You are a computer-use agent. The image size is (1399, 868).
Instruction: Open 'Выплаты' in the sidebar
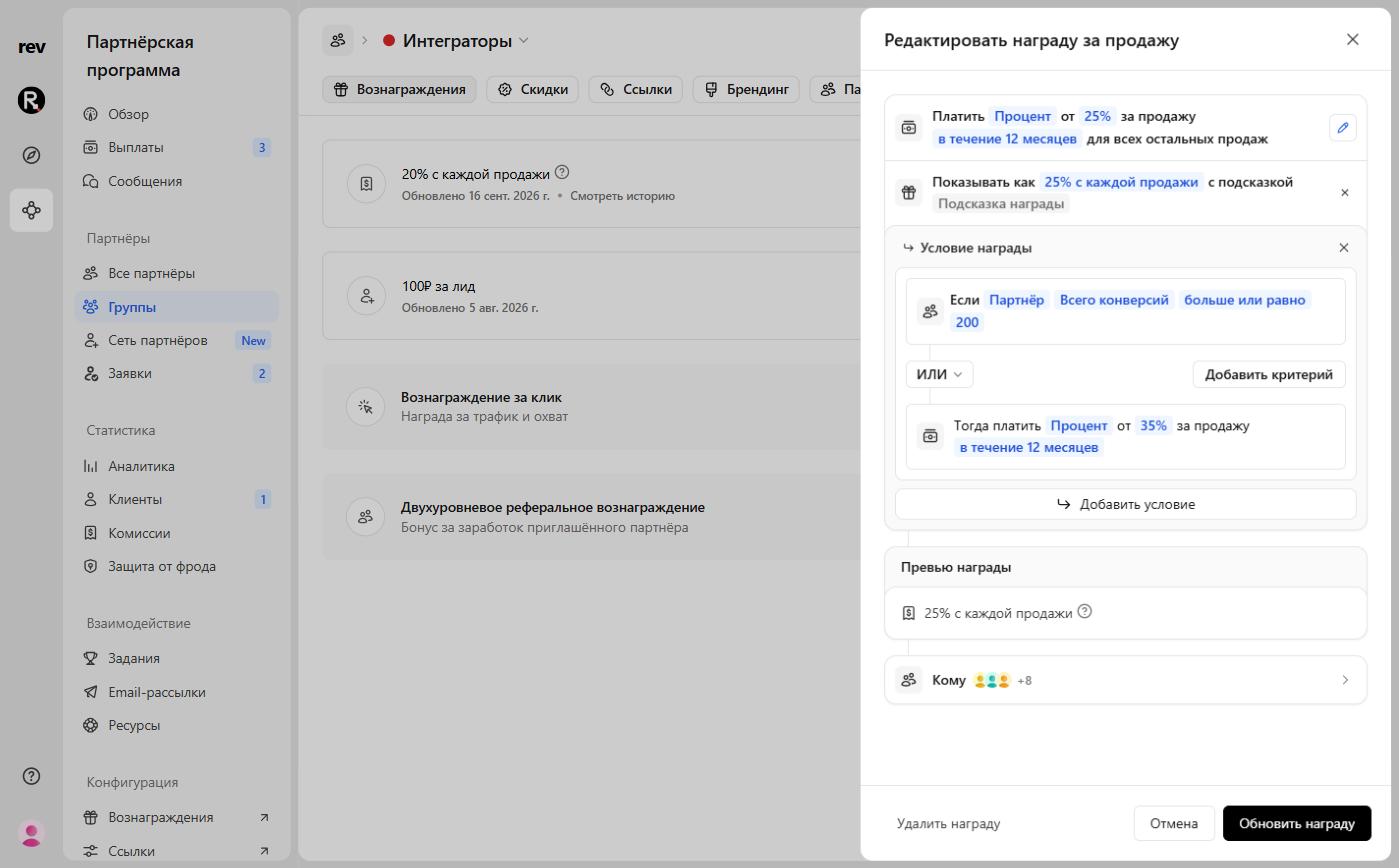click(177, 147)
